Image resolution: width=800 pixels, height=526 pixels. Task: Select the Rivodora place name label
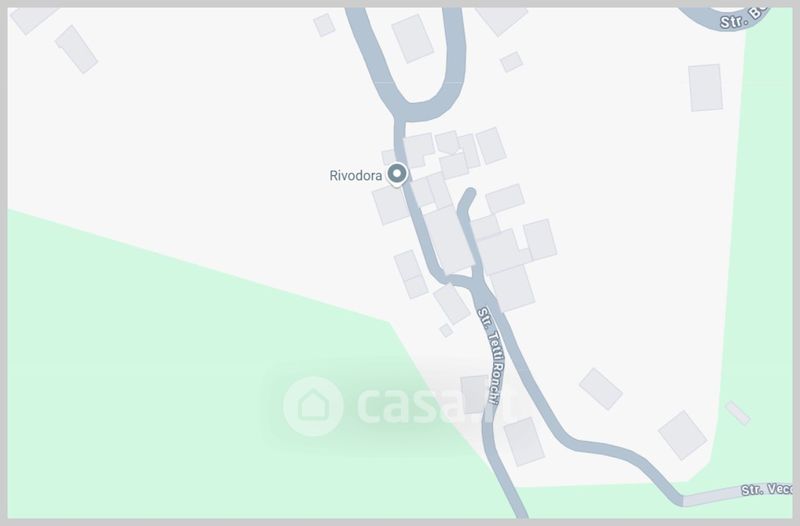click(356, 176)
